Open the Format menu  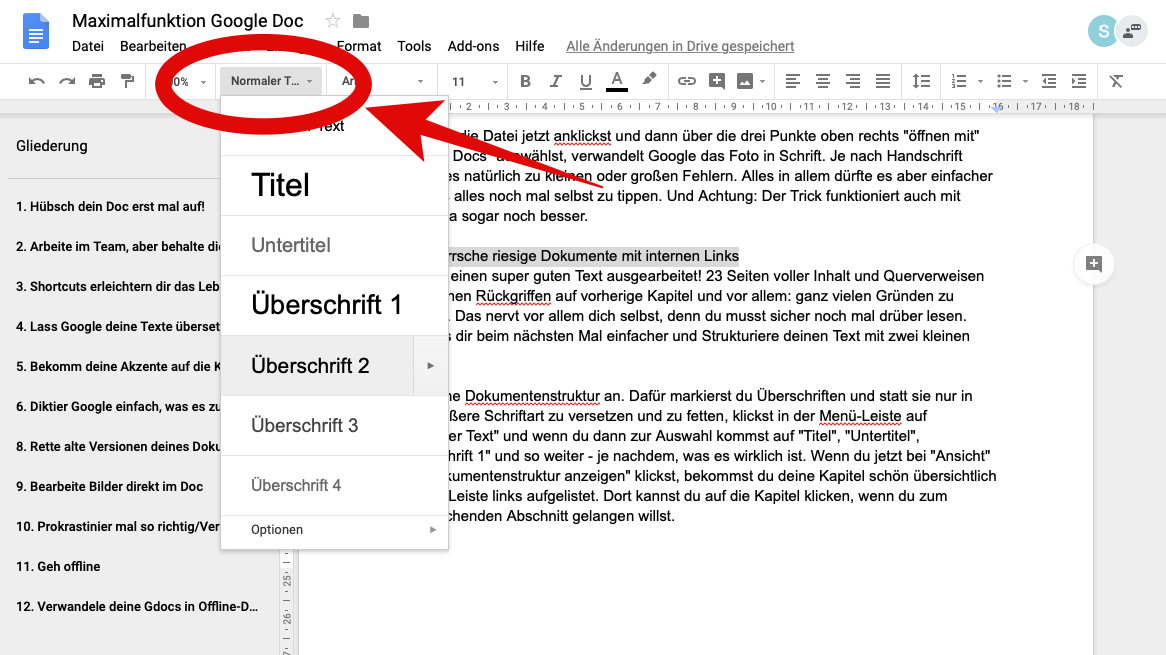pyautogui.click(x=359, y=46)
